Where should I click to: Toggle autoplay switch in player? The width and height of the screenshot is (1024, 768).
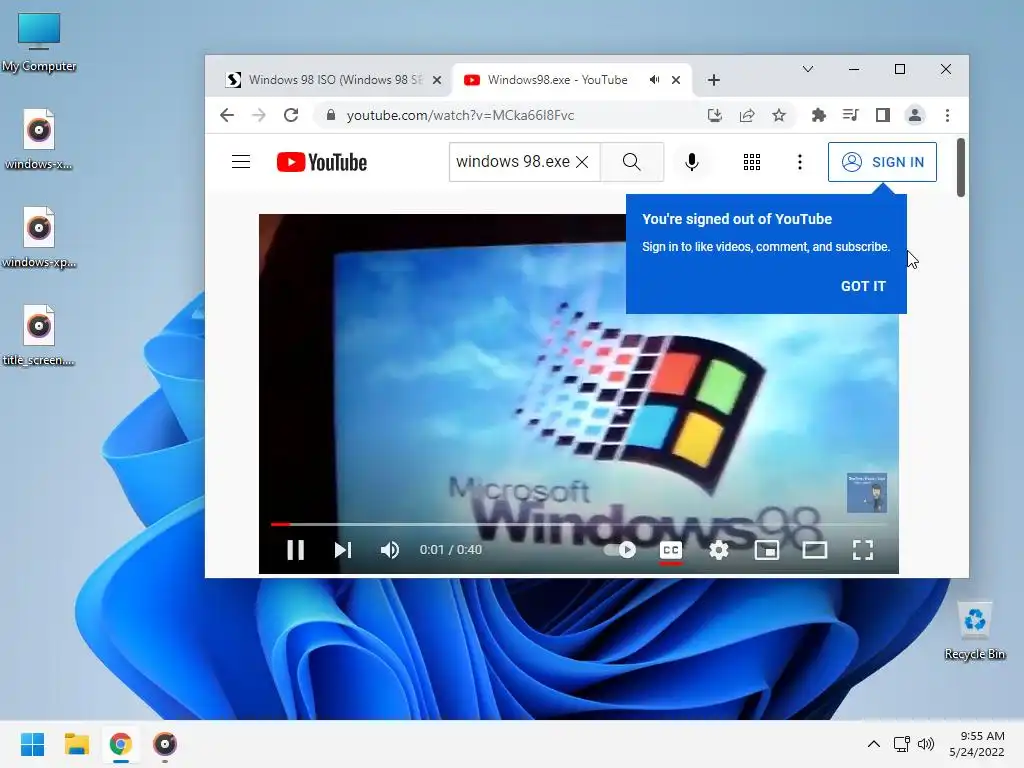620,550
